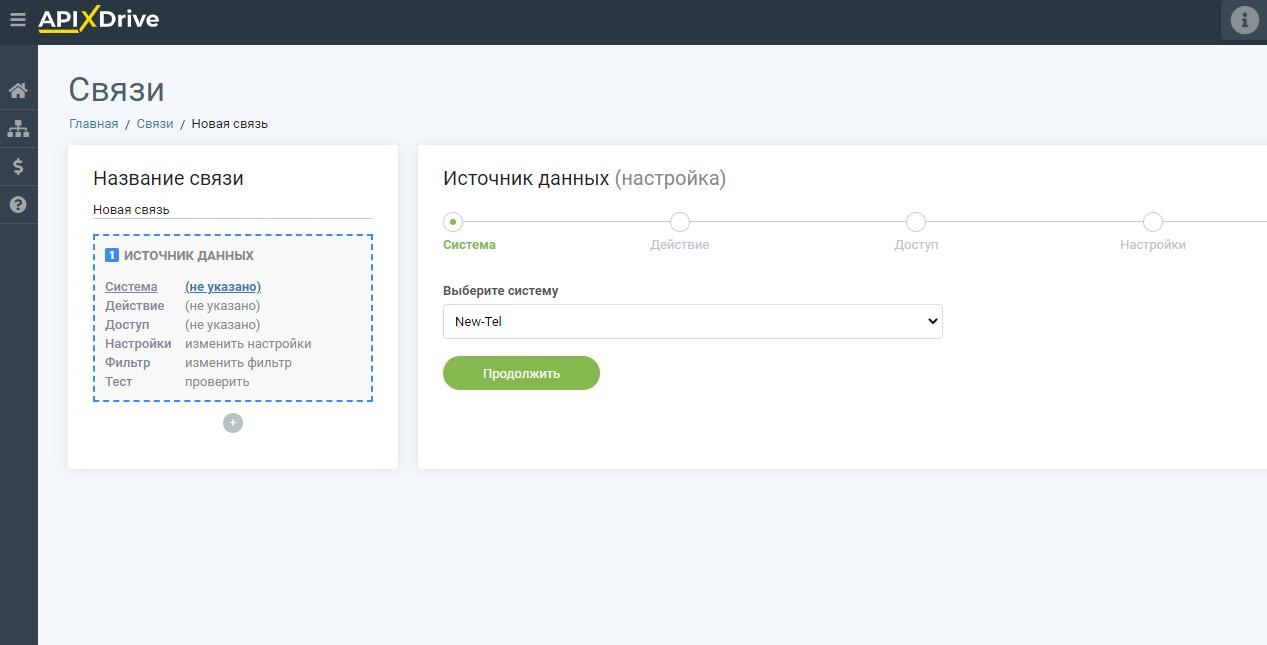
Task: Click the ApiX-Drive logo
Action: [98, 19]
